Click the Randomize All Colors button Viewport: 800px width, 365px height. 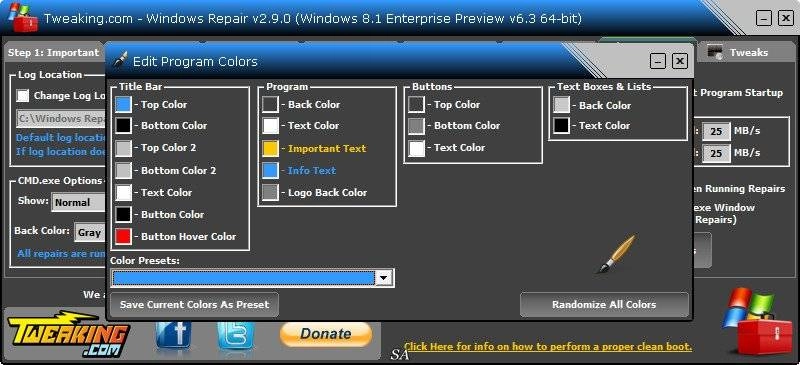tap(604, 305)
